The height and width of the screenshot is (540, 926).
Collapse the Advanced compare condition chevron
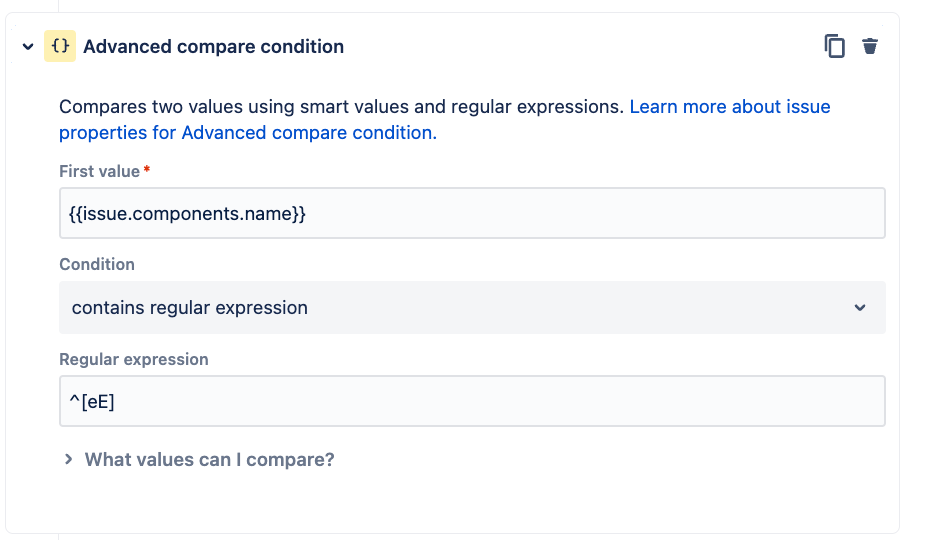click(x=28, y=47)
